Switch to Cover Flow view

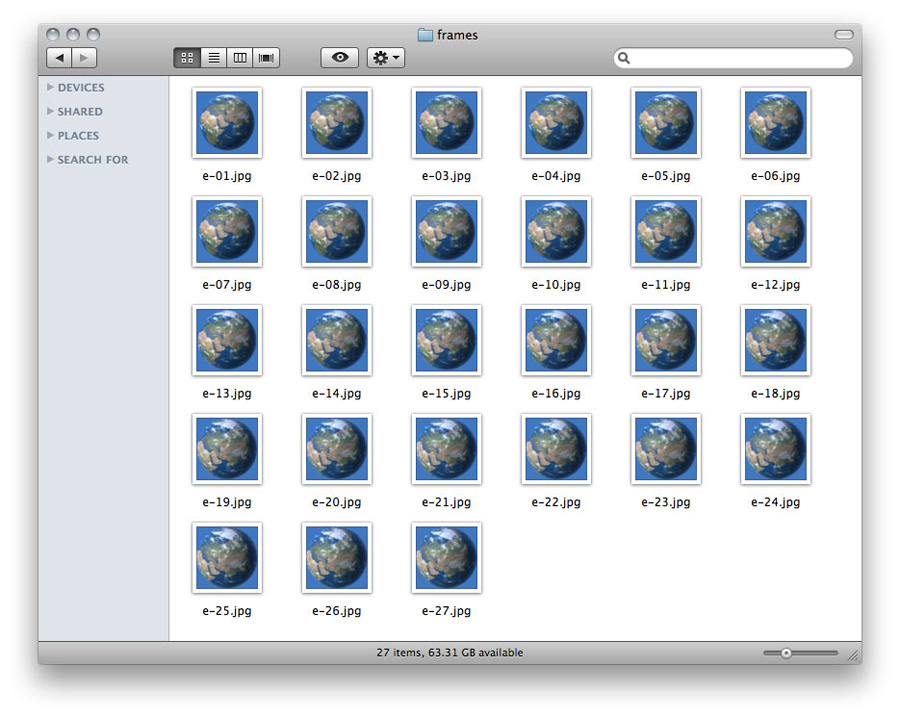point(266,58)
